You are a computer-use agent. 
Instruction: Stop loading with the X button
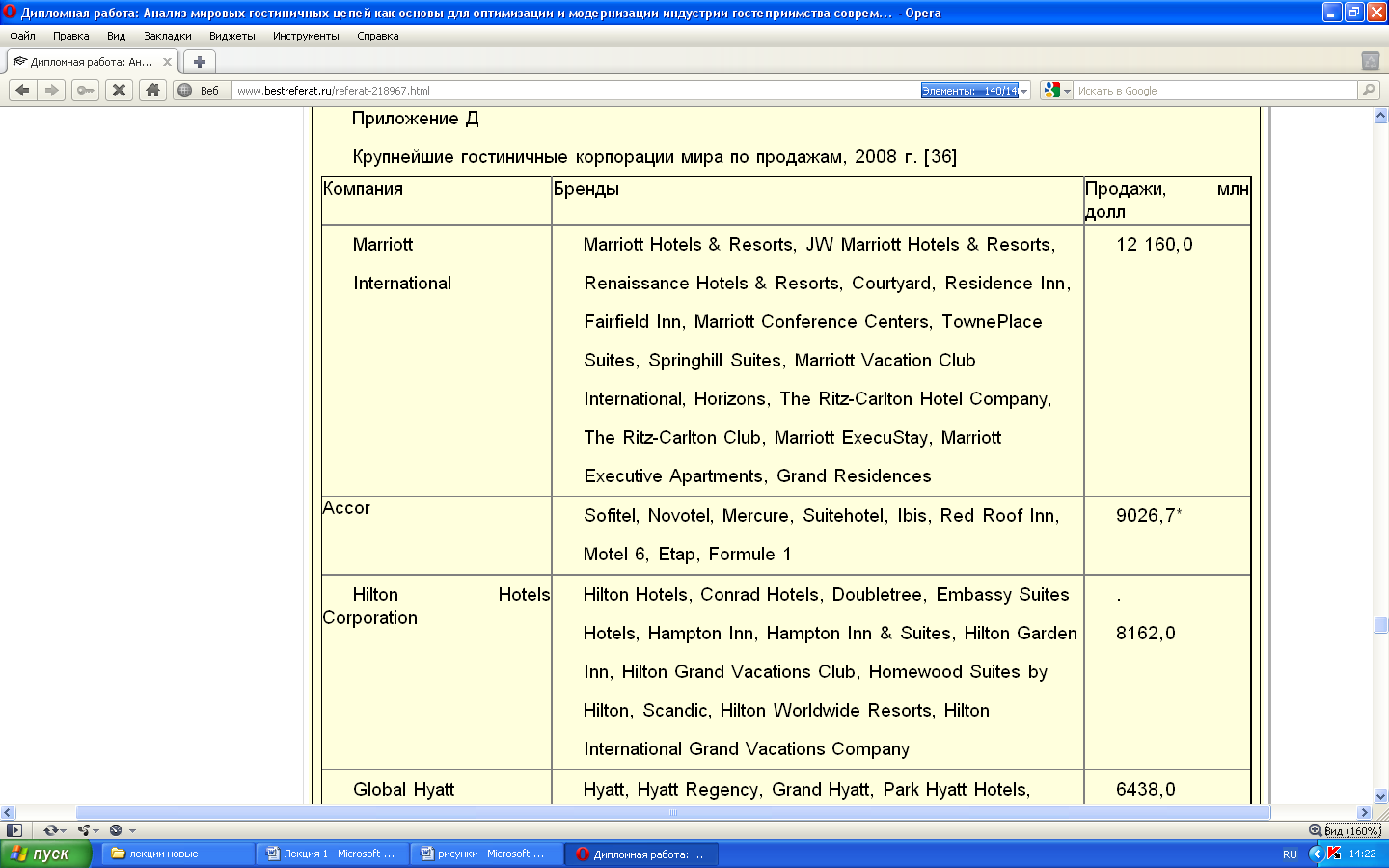[119, 90]
